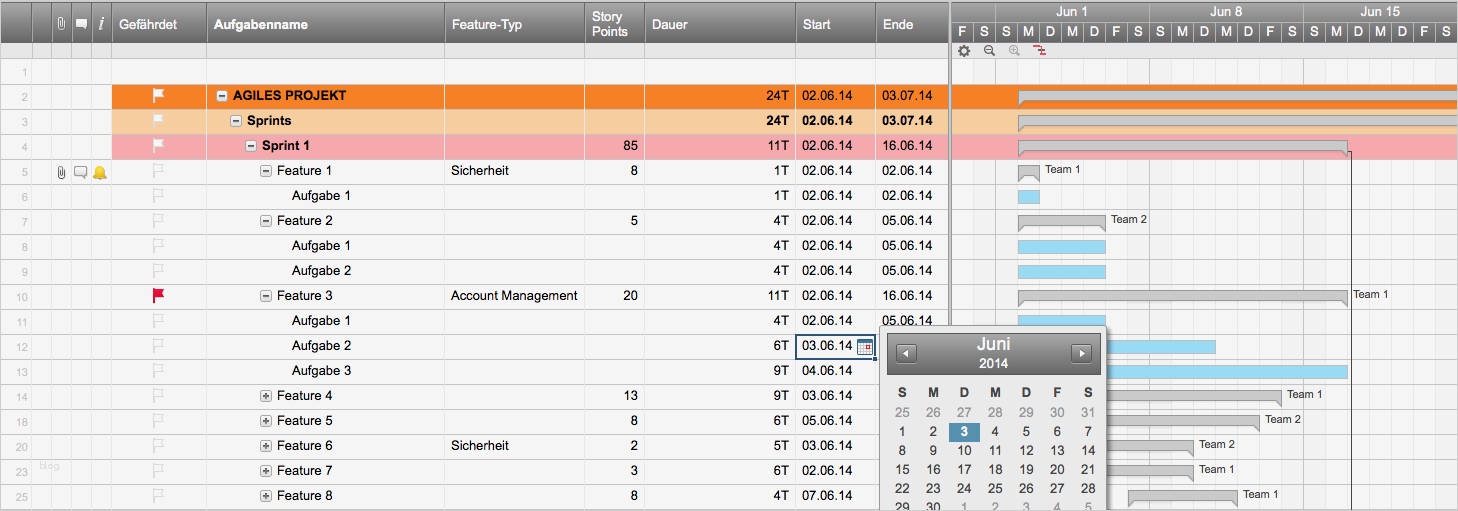
Task: Toggle the at-risk flag for Feature 6
Action: point(158,446)
